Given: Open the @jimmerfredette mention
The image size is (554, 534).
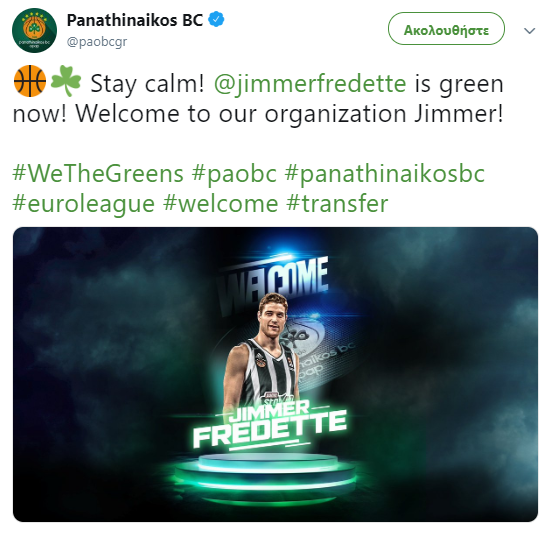Looking at the screenshot, I should point(310,84).
